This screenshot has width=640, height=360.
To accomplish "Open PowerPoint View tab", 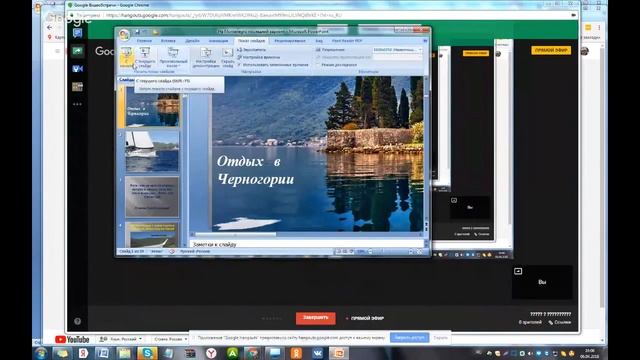I will click(319, 41).
